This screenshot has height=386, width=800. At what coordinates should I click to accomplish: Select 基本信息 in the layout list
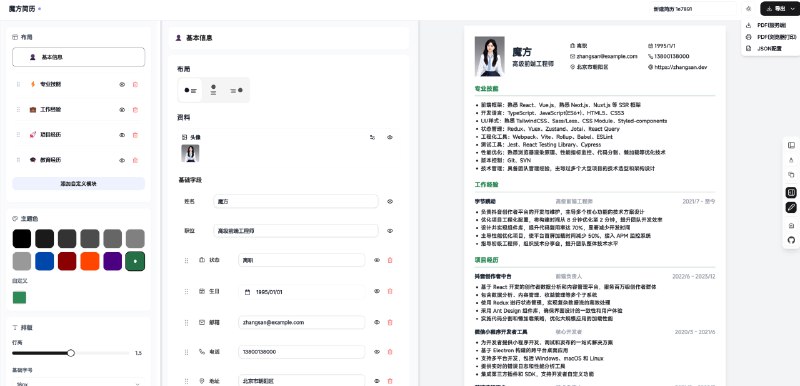coord(79,57)
